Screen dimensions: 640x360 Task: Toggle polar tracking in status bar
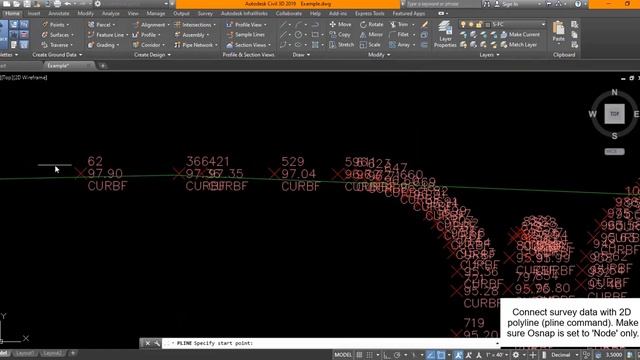point(397,355)
